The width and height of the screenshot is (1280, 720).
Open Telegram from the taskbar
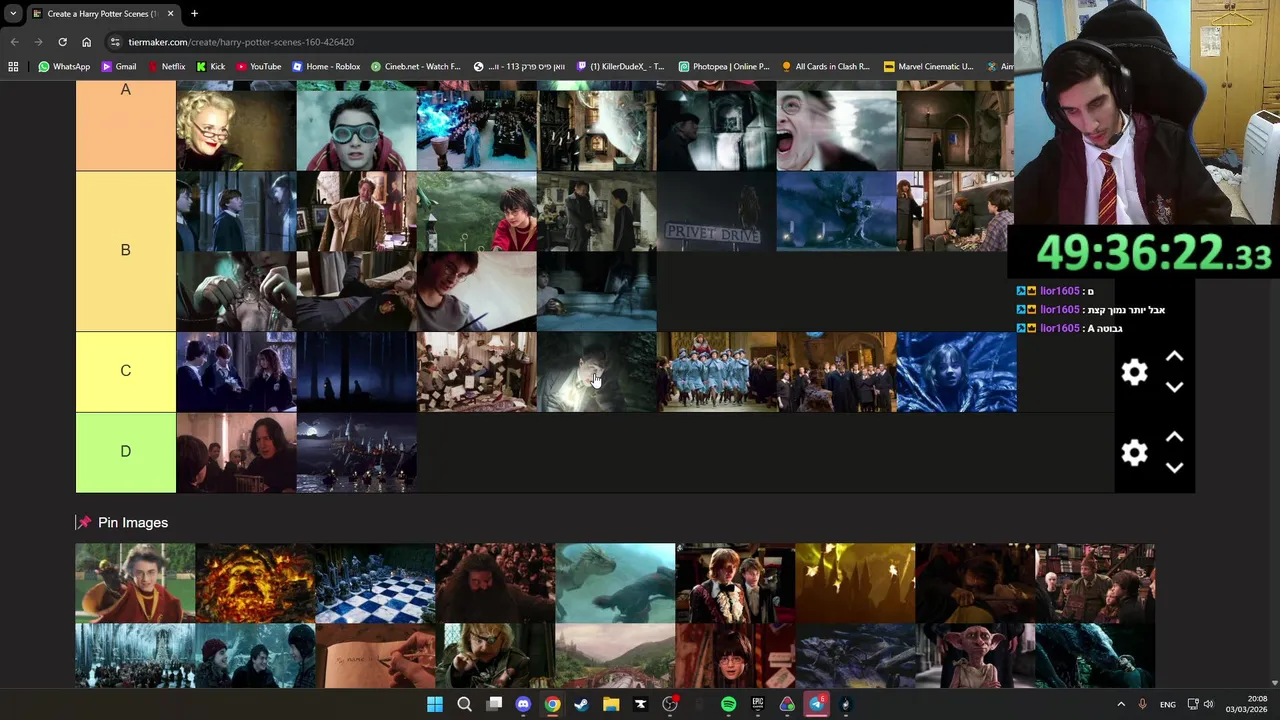click(x=816, y=704)
